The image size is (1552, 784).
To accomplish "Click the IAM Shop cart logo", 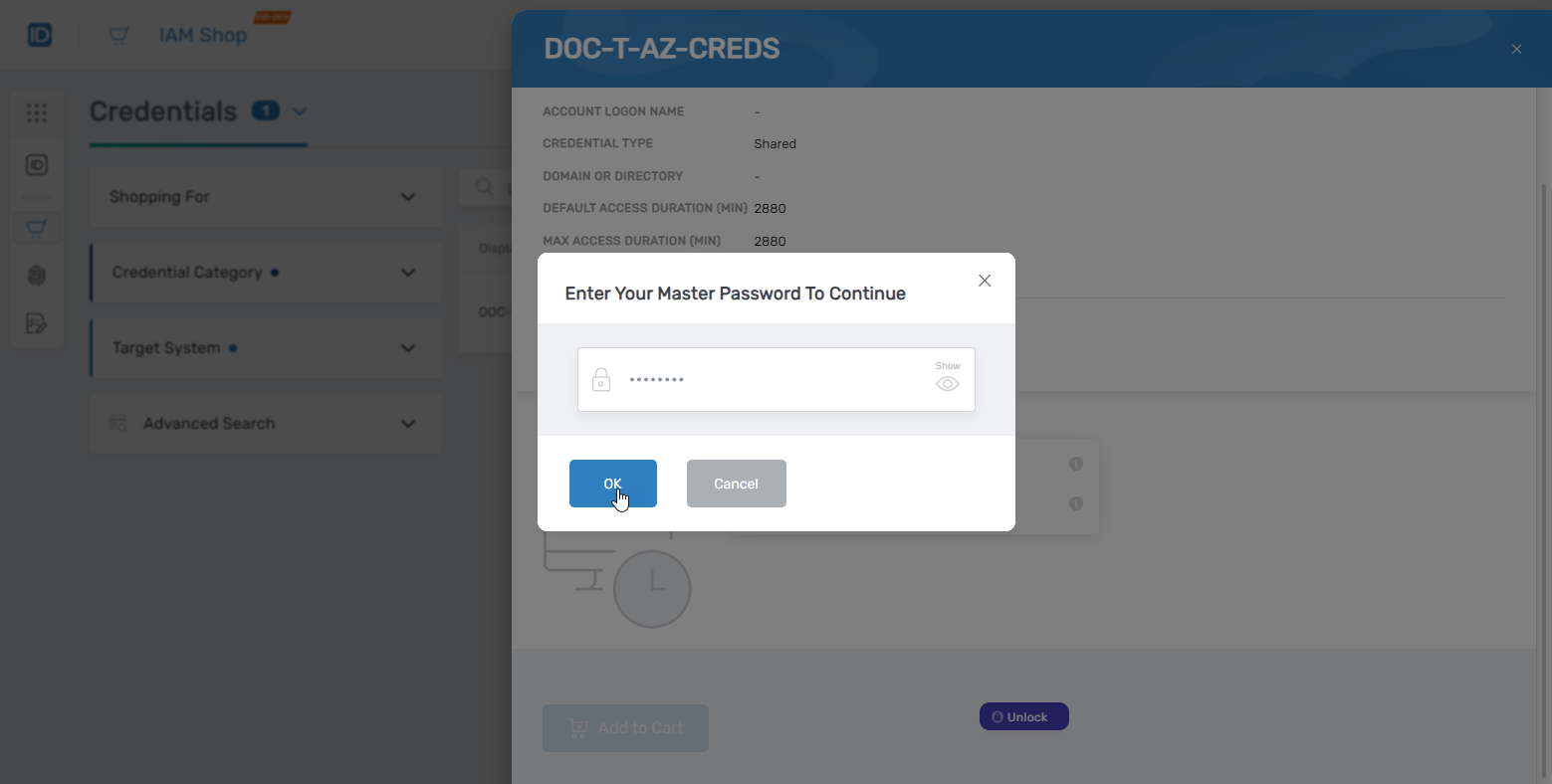I will click(118, 34).
